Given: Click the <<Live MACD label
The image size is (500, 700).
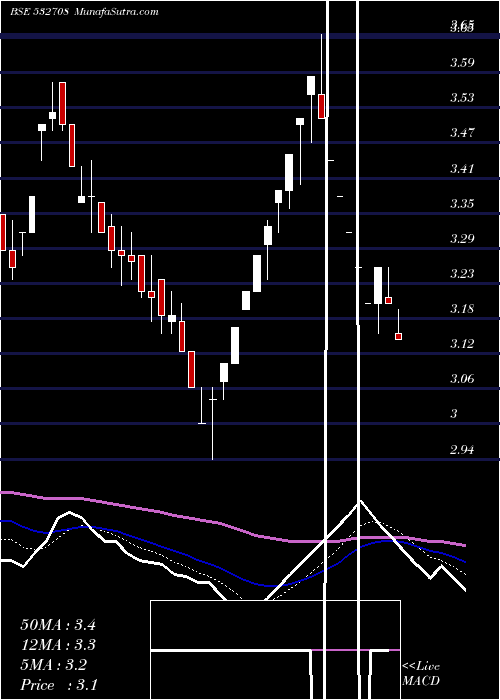Looking at the screenshot, I should click(x=421, y=674).
